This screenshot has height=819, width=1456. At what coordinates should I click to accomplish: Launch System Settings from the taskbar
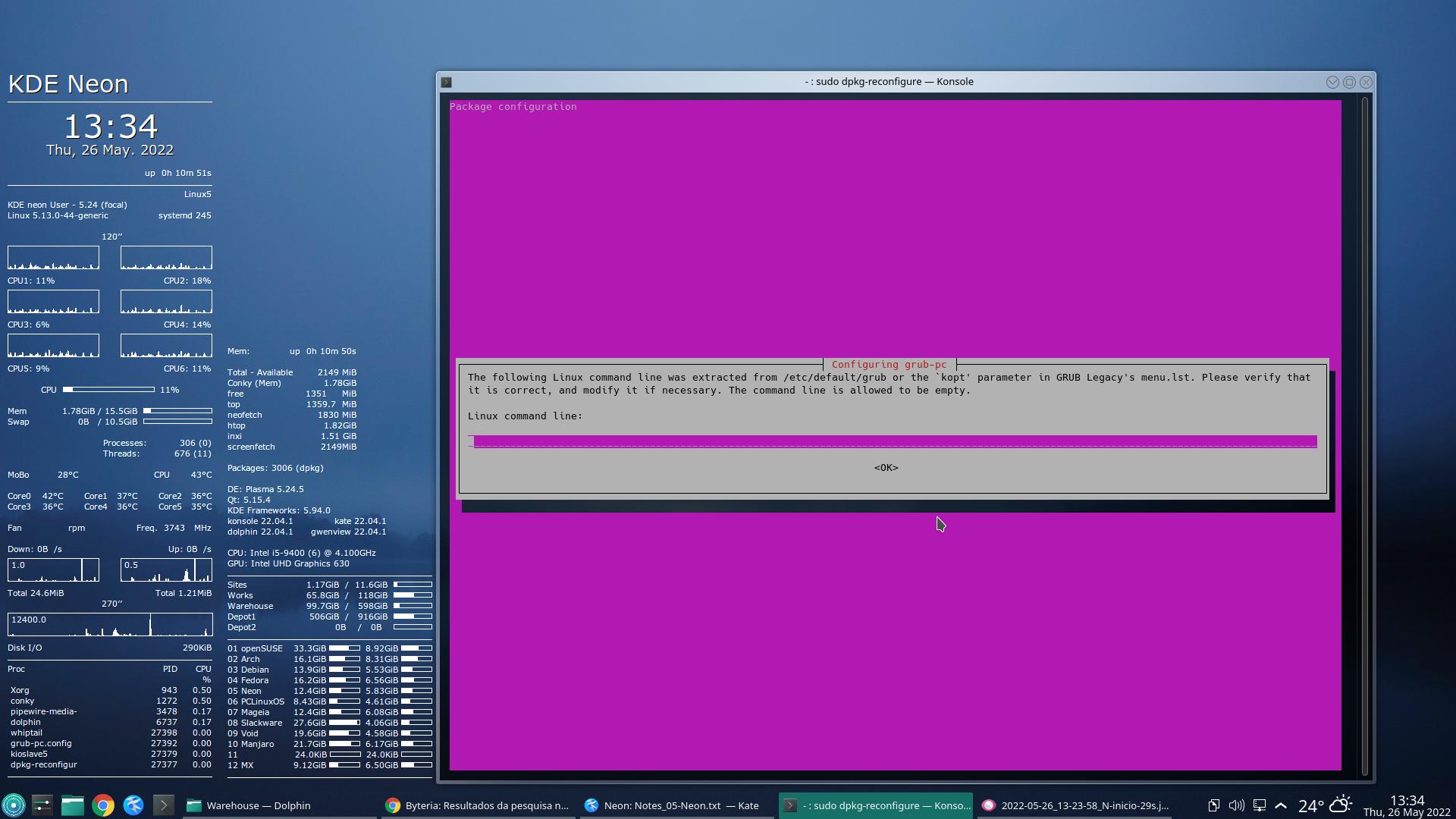click(42, 805)
